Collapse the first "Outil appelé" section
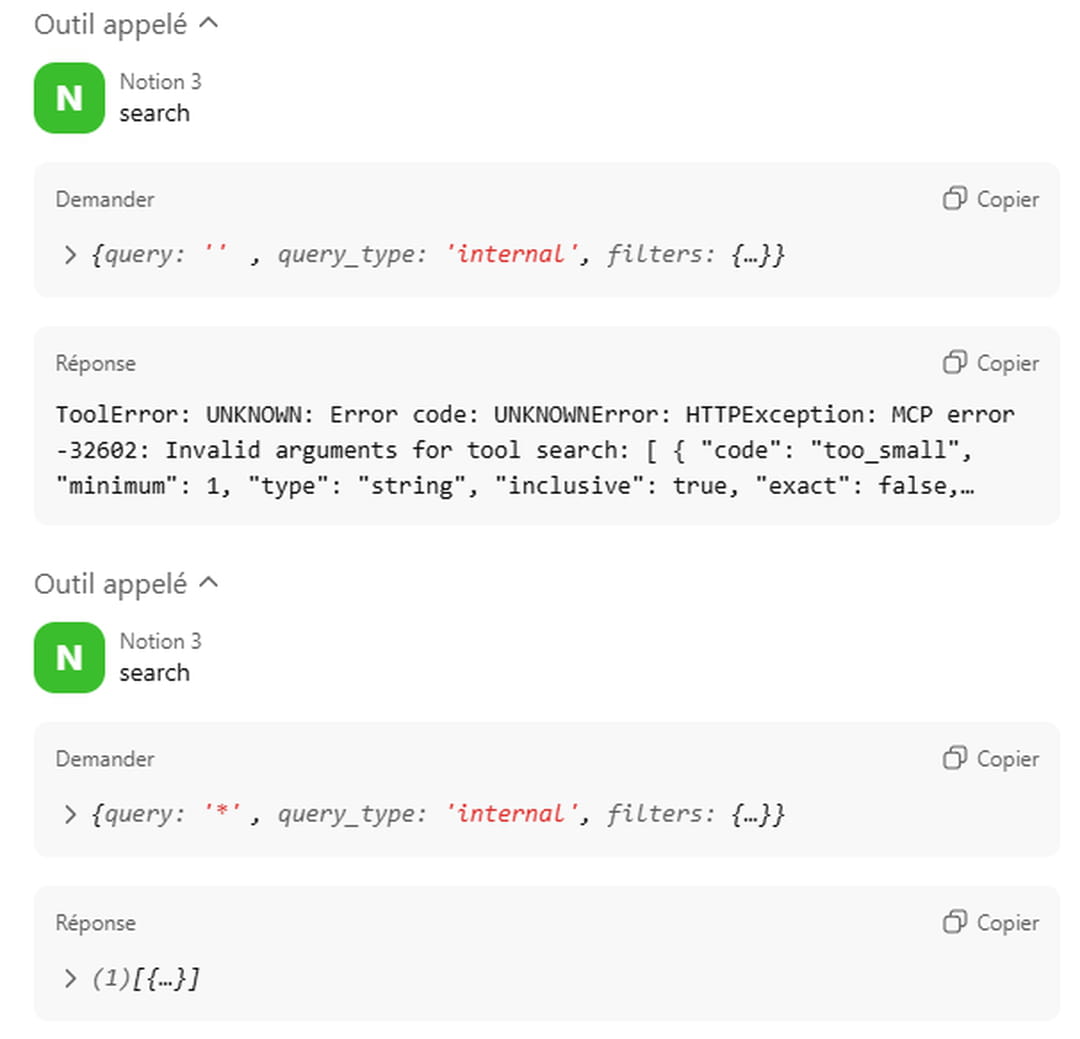1080x1039 pixels. pos(208,24)
